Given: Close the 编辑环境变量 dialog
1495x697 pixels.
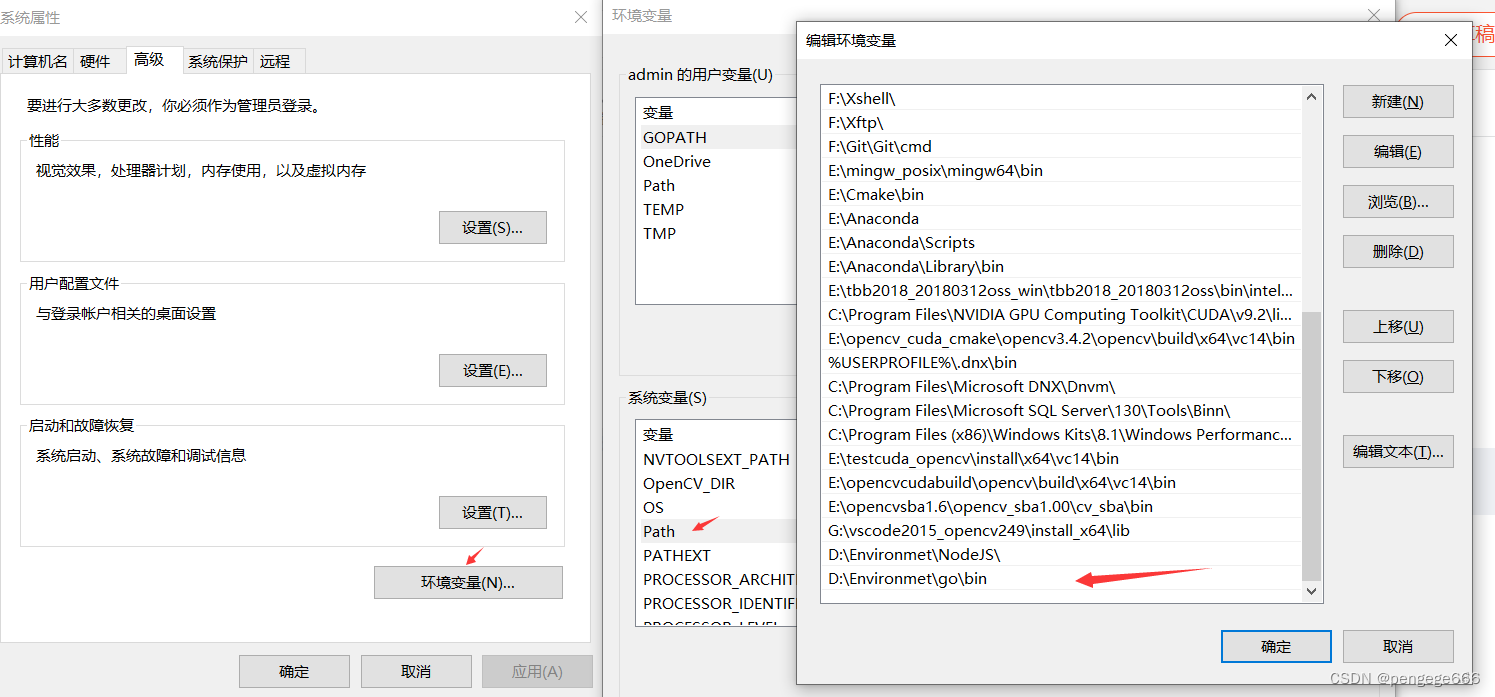Looking at the screenshot, I should (x=1450, y=40).
